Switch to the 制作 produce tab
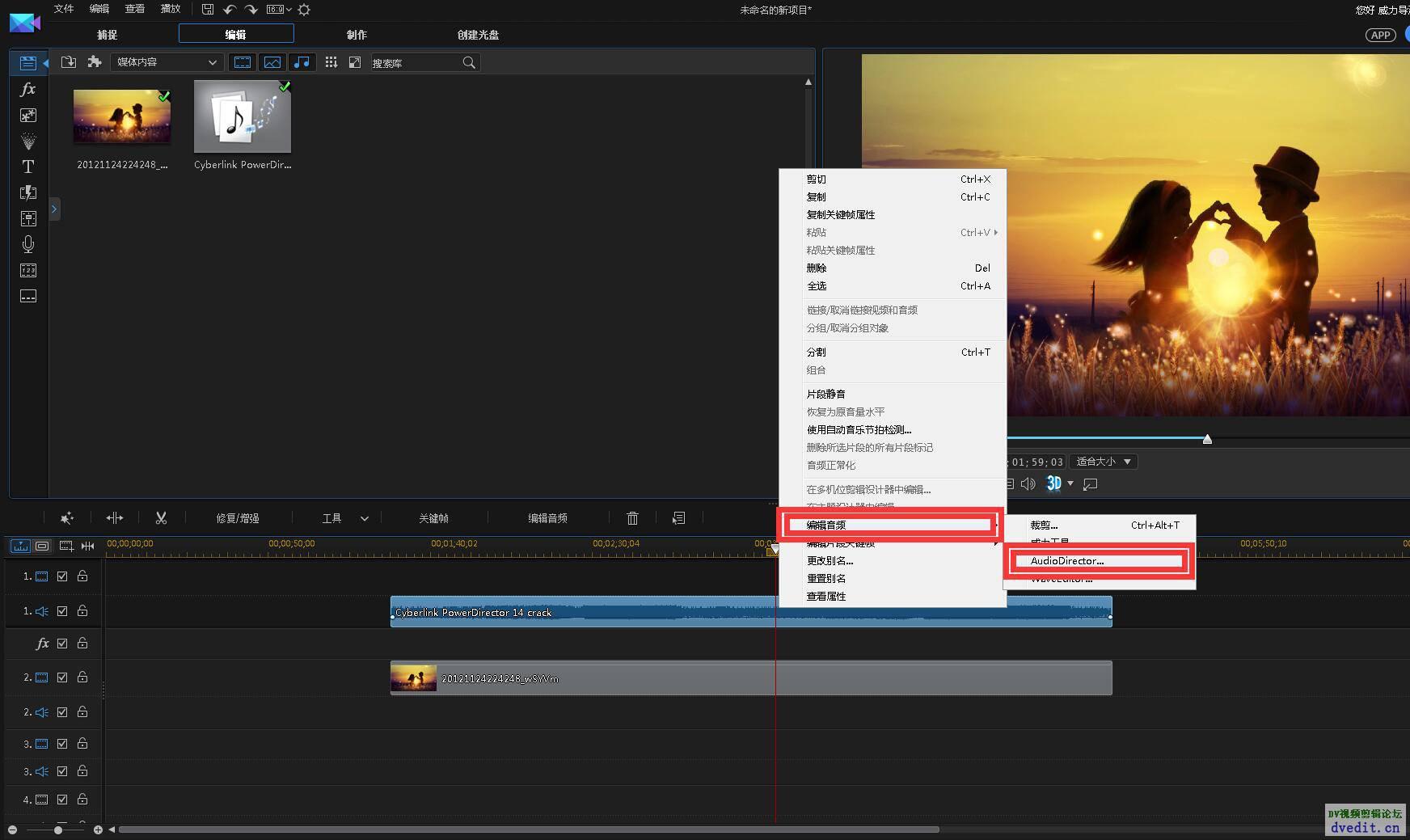 [357, 35]
